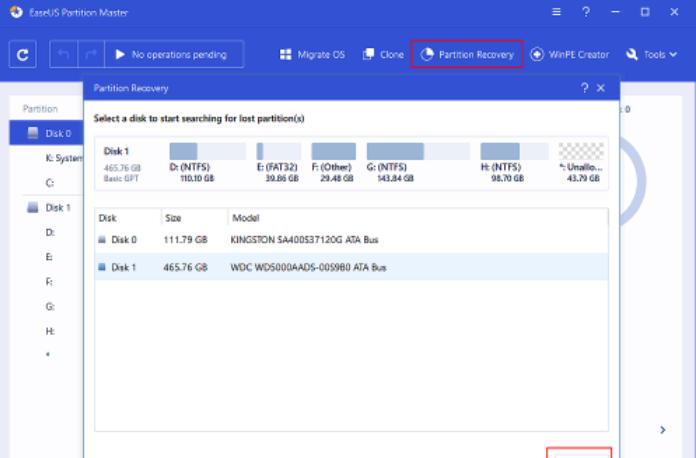Click D: (NTFS) 110.10 GB partition bar

[208, 151]
